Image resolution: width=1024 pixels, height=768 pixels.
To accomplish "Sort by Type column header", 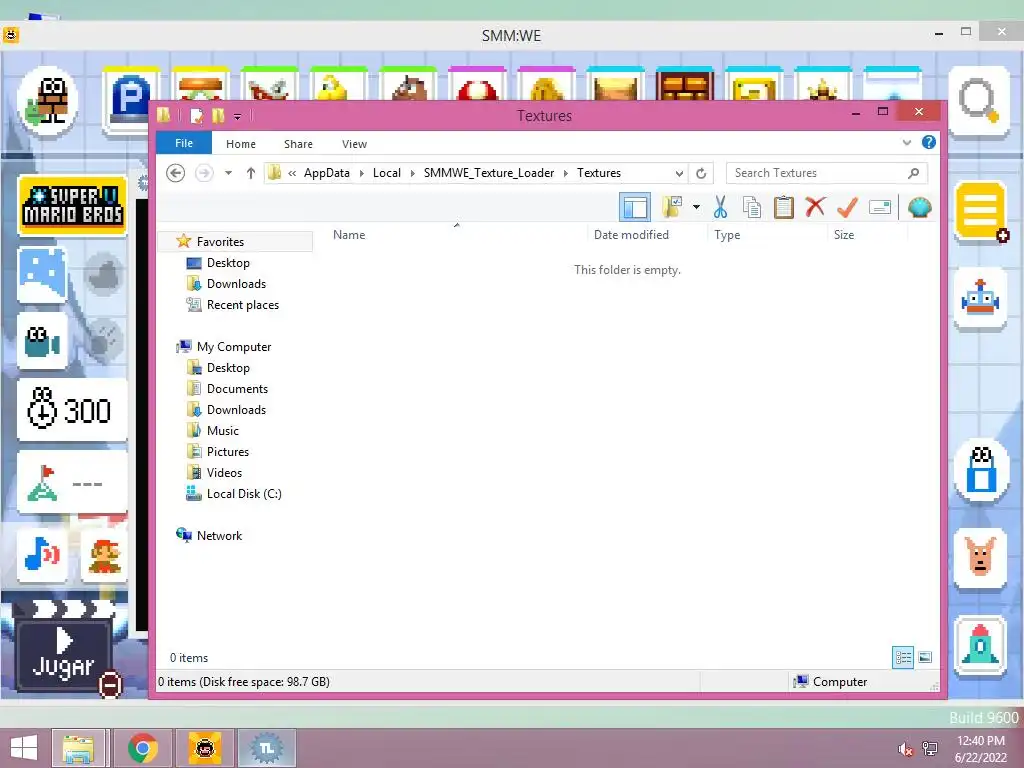I will pyautogui.click(x=727, y=234).
